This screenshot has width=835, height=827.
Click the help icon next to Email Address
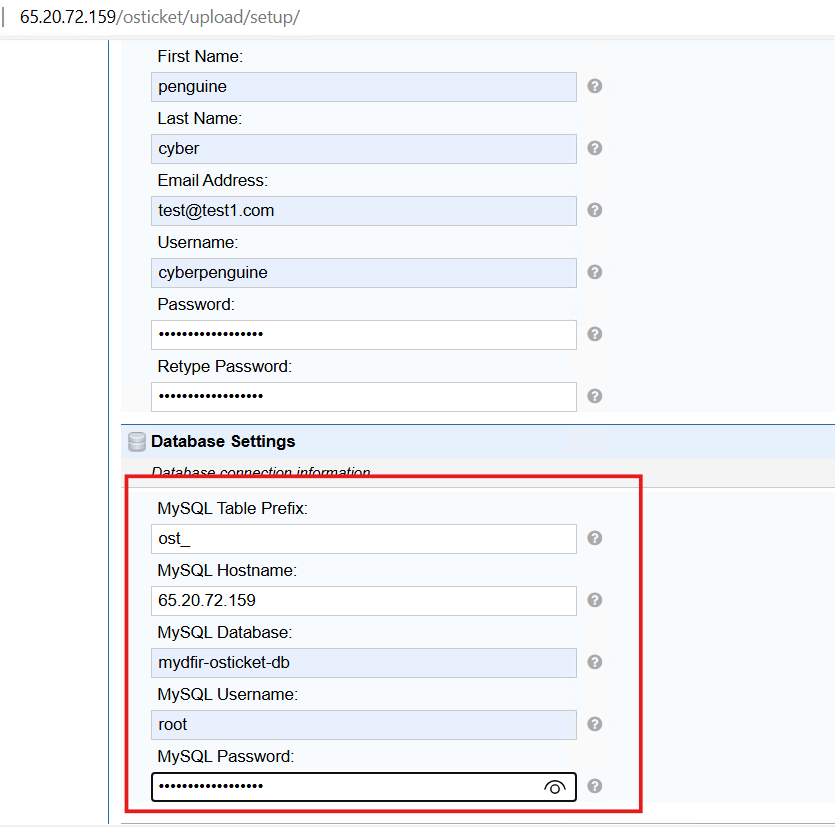pos(594,210)
